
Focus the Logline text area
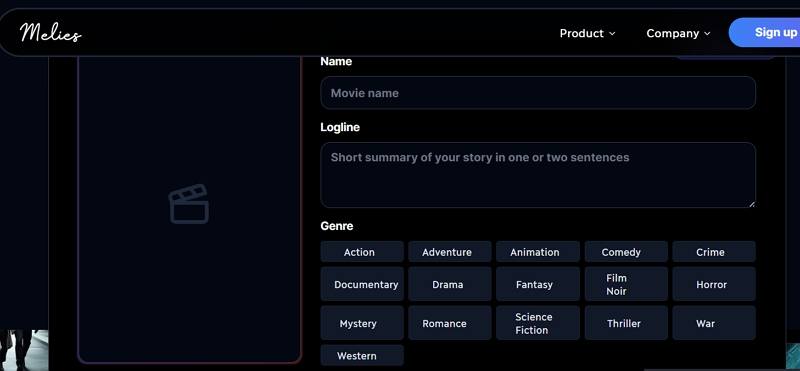click(538, 175)
